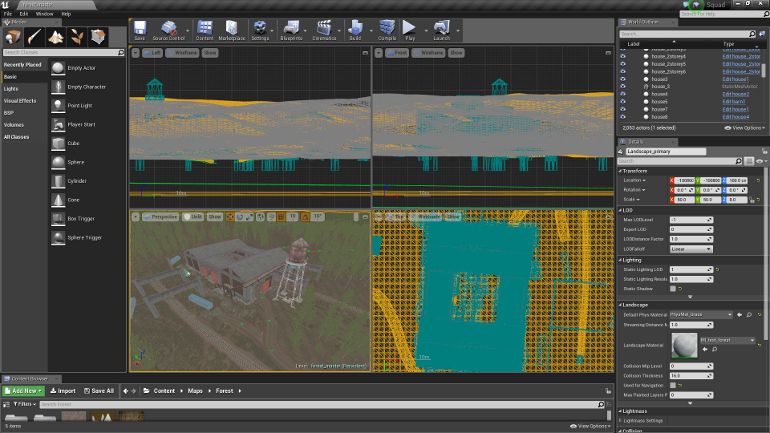This screenshot has height=433, width=770.
Task: Toggle visibility eye for house7
Action: [622, 109]
